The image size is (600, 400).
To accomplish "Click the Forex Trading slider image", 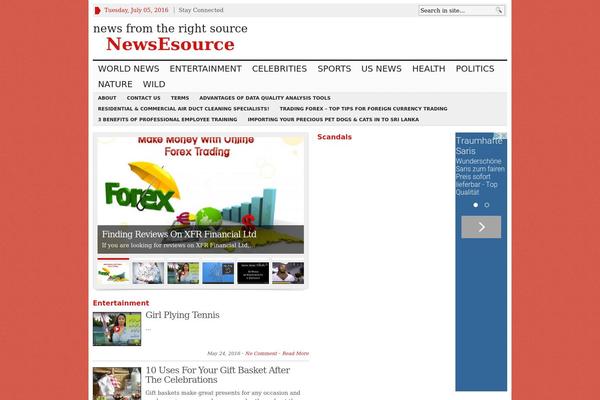I will 201,182.
